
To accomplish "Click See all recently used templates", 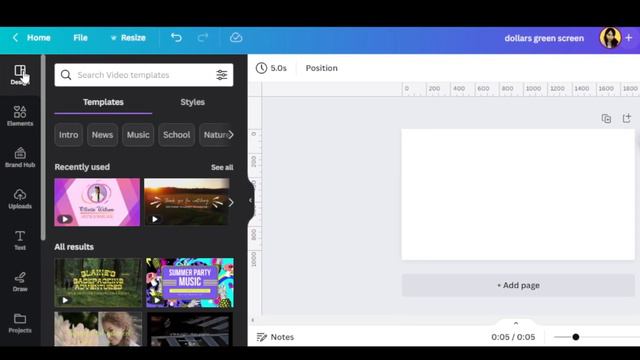I will (222, 167).
